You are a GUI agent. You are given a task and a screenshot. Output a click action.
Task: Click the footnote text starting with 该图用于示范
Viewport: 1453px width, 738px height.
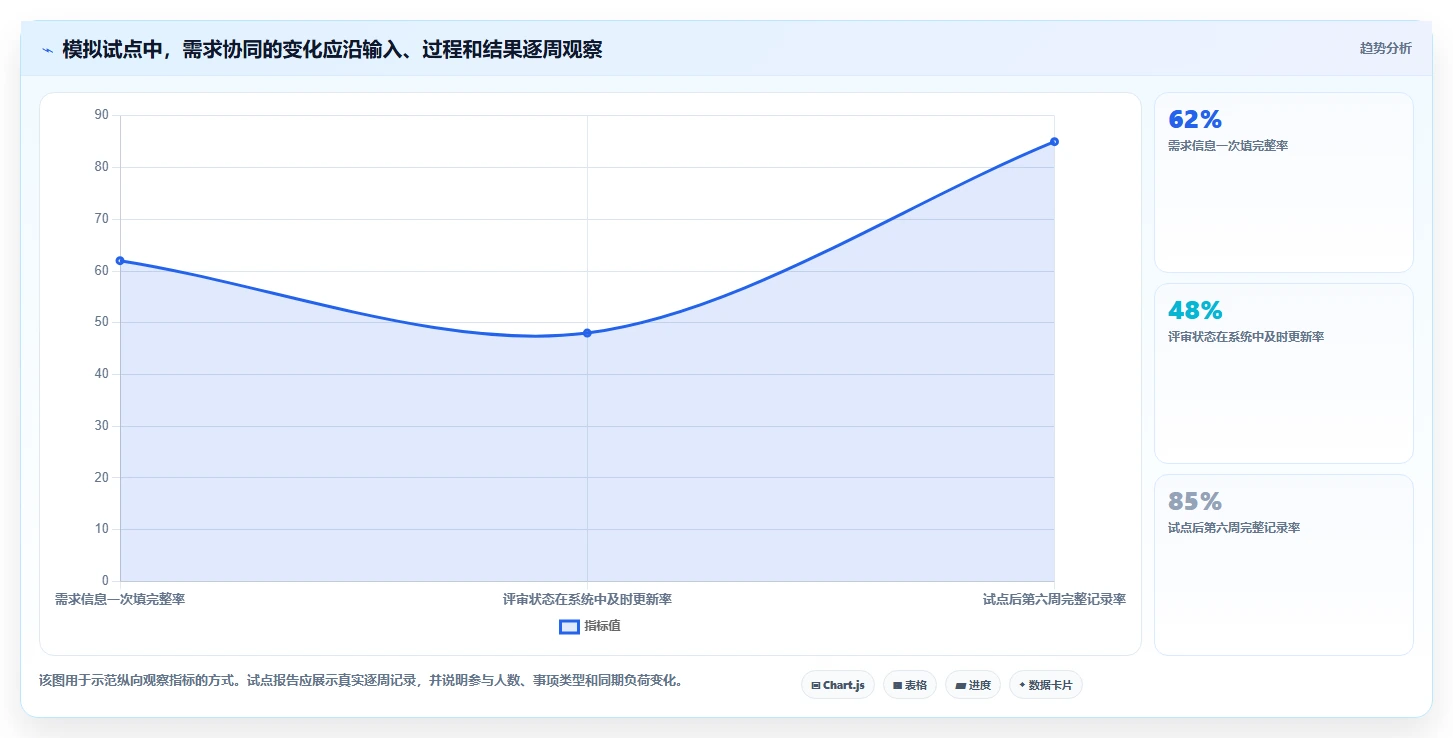361,681
